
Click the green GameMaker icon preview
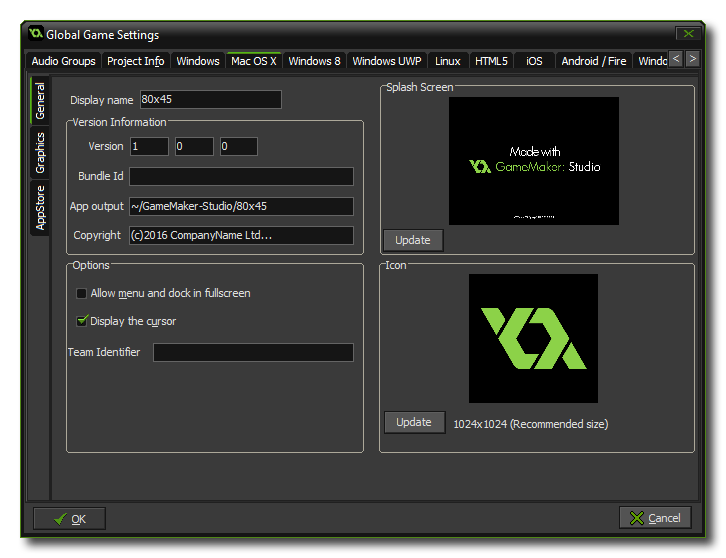(x=533, y=338)
